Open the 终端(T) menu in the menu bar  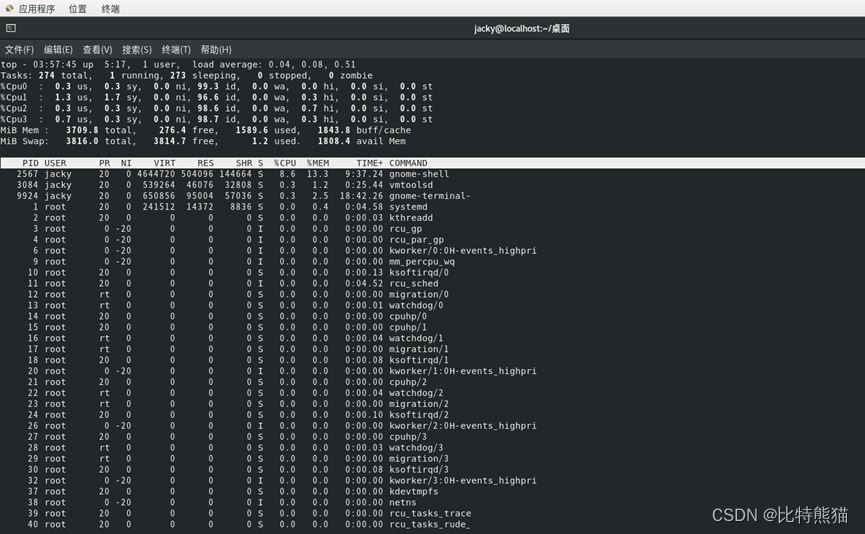[x=176, y=49]
